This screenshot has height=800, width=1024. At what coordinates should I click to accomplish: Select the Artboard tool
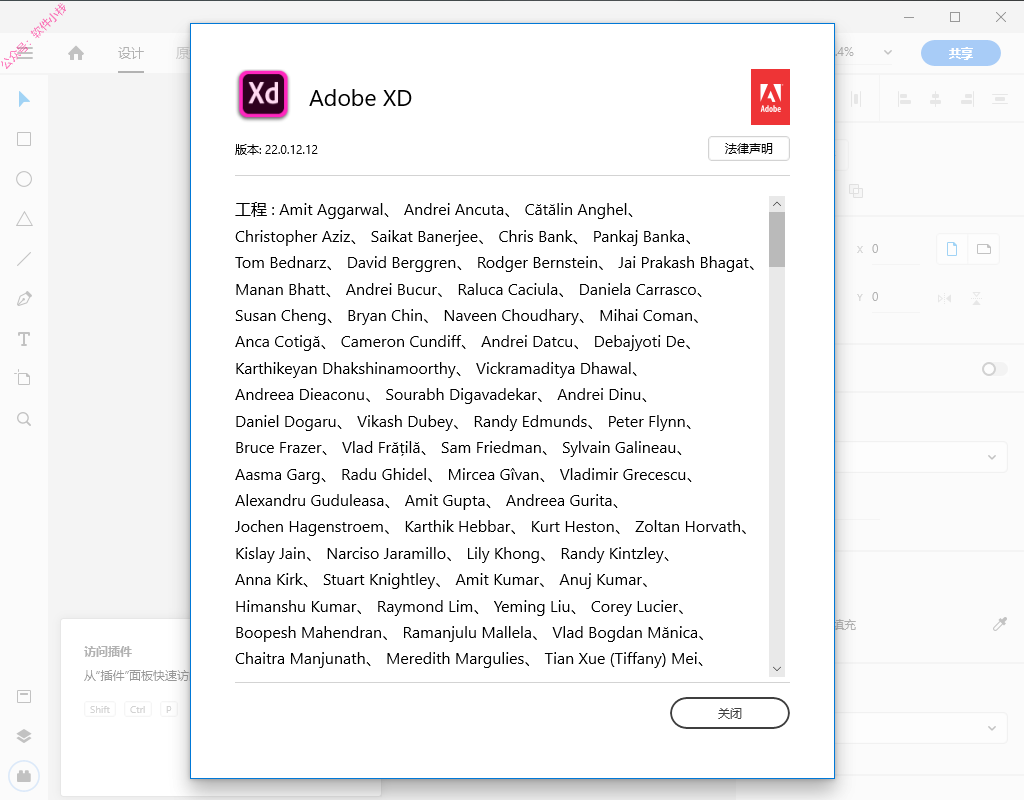[x=24, y=378]
